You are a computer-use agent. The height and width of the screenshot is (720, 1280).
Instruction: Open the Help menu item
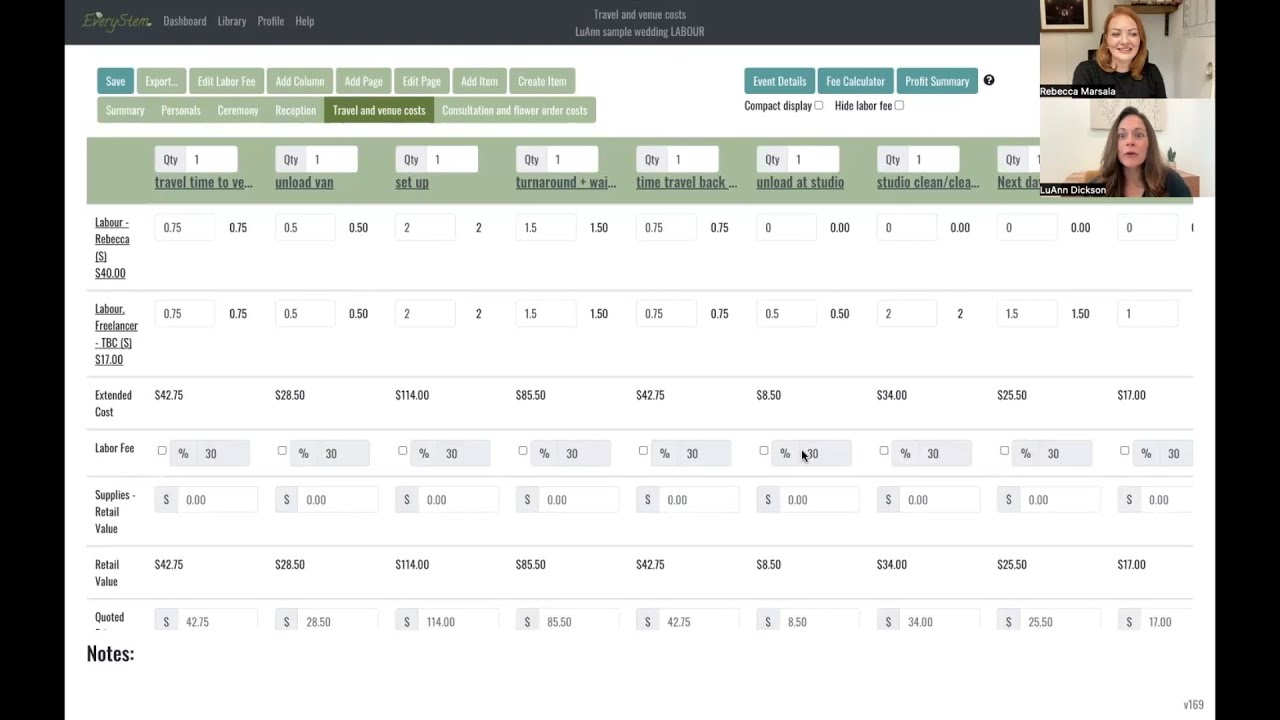click(x=305, y=21)
